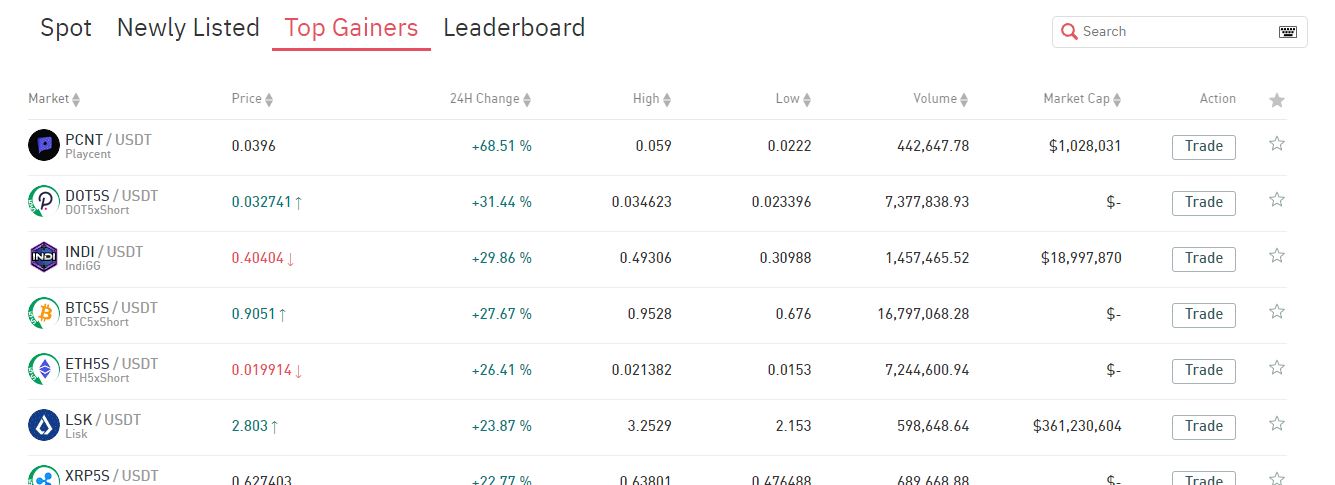1335x485 pixels.
Task: Click the Lisk LSK coin icon
Action: point(44,426)
